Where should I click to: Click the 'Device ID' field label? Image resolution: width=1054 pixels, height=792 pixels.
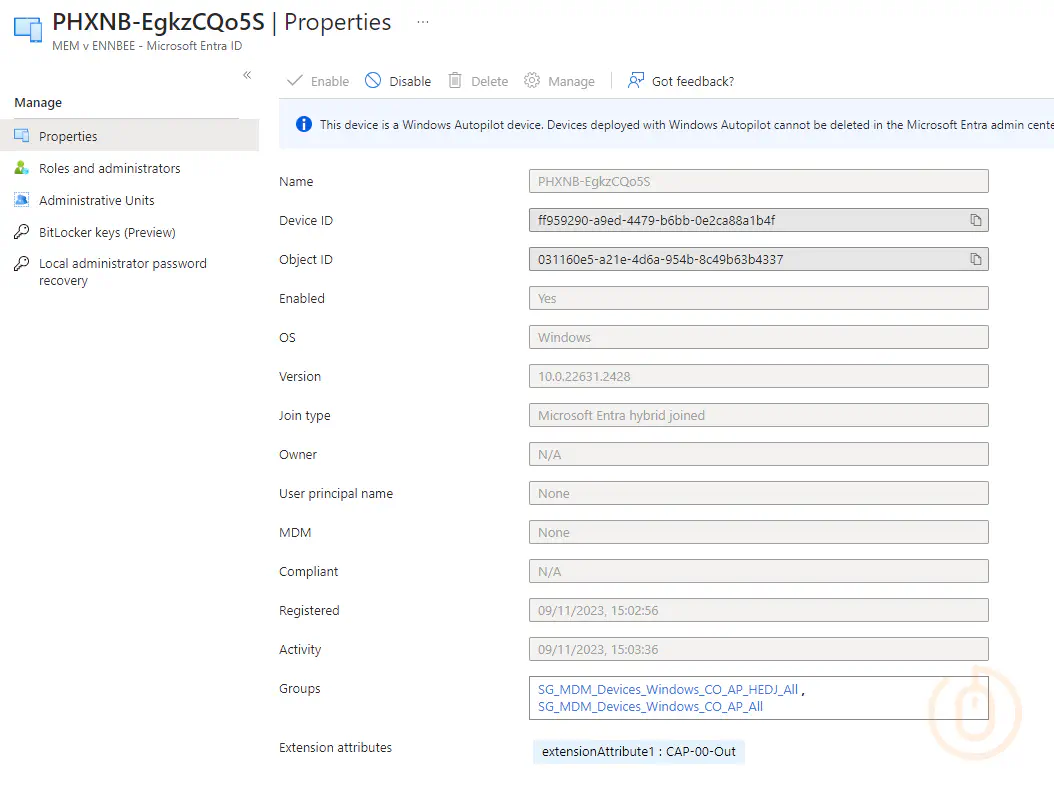point(306,221)
